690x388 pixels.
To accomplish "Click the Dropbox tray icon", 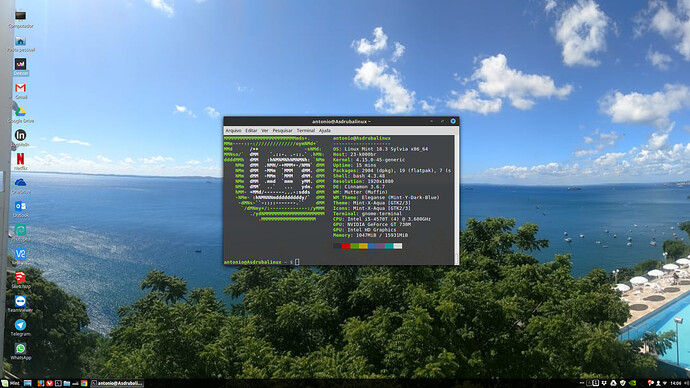I will (x=604, y=383).
